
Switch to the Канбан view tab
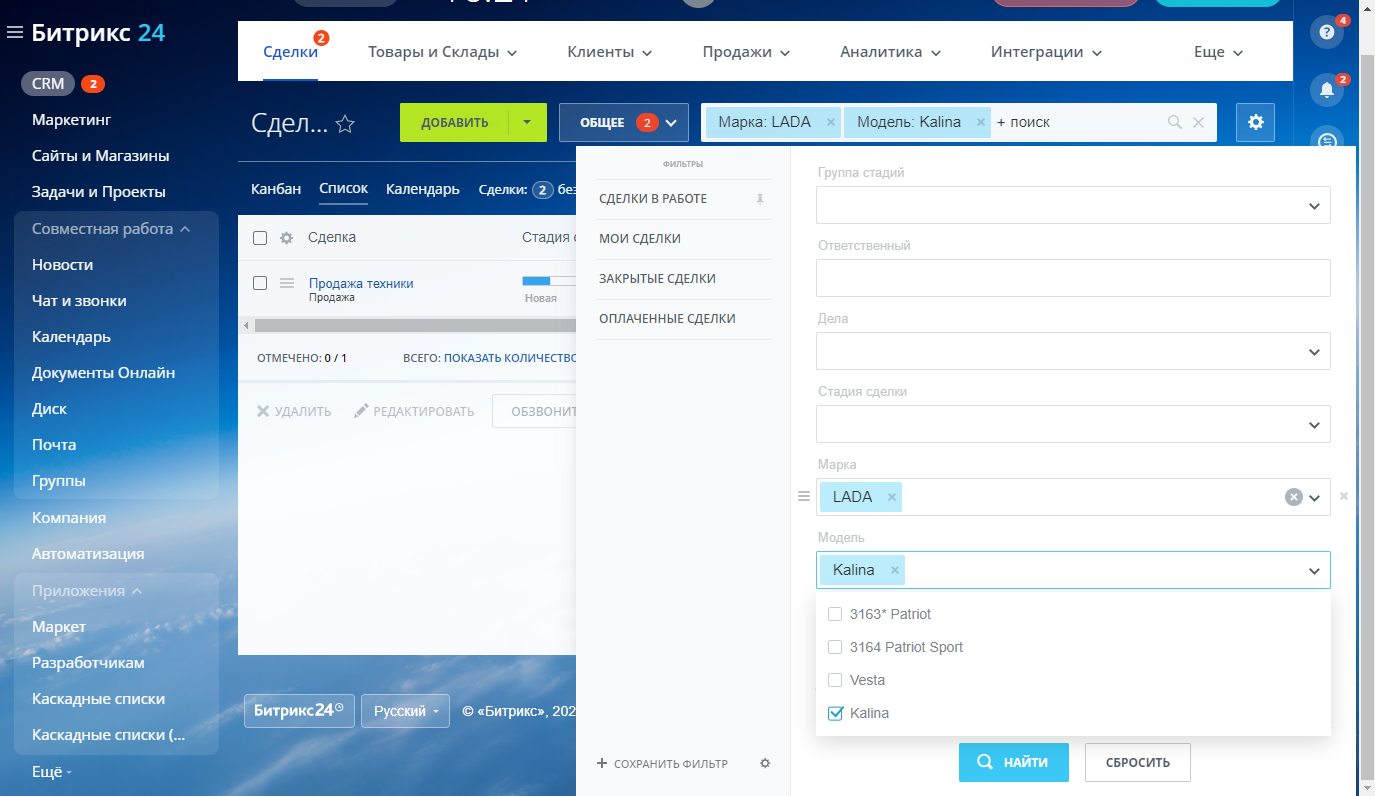pyautogui.click(x=276, y=188)
